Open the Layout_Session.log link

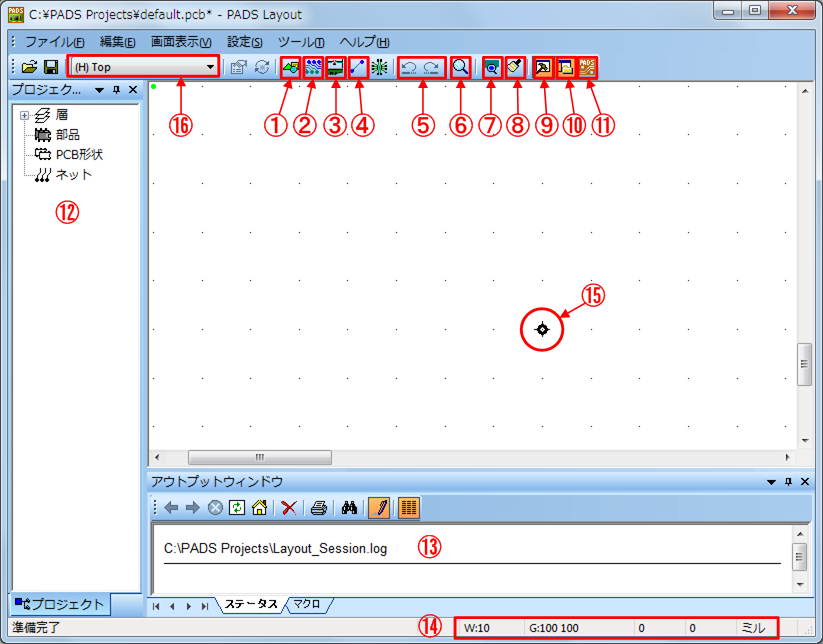[x=276, y=548]
